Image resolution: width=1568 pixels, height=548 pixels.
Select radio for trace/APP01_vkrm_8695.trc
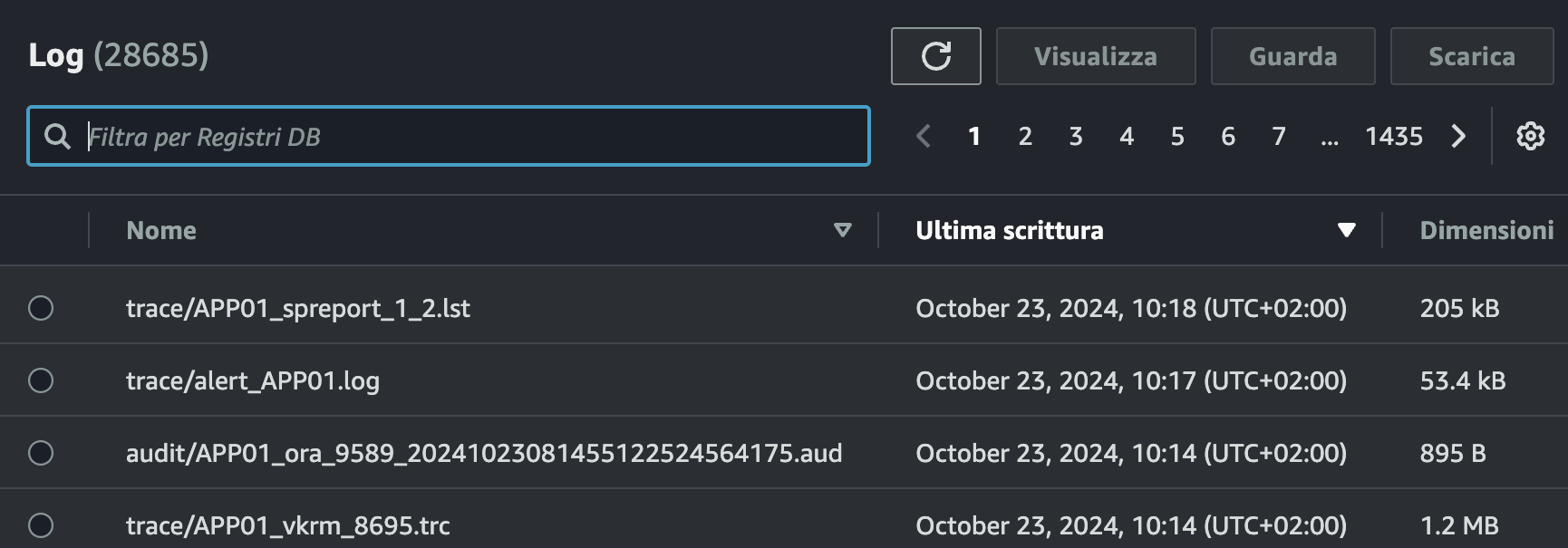(x=41, y=525)
